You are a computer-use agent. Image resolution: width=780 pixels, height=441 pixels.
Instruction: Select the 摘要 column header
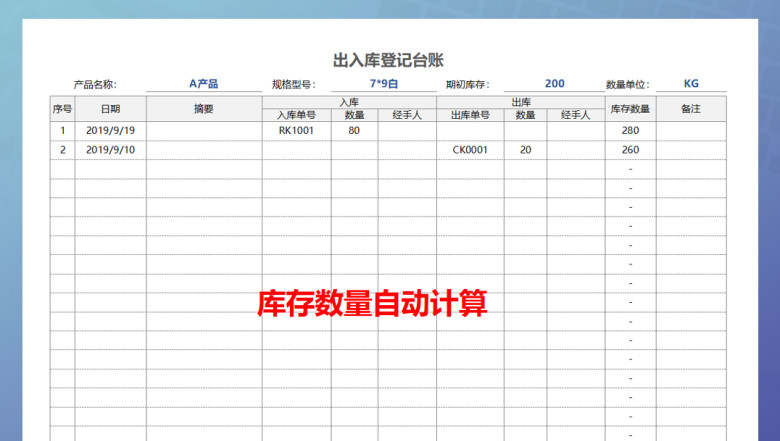point(204,109)
